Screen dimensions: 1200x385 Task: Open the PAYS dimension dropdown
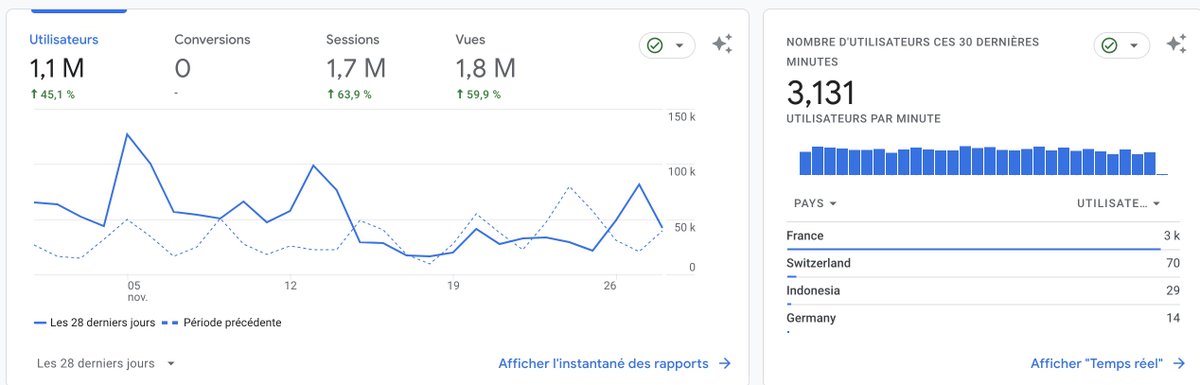coord(815,203)
